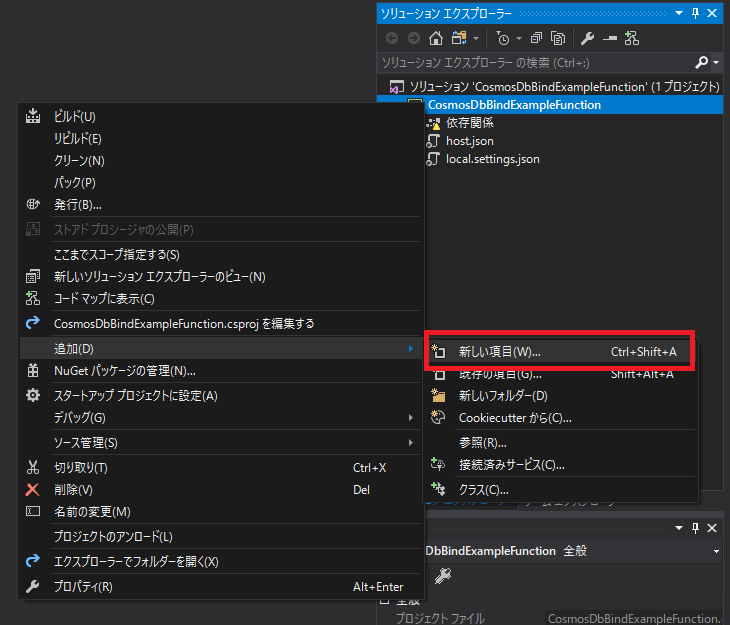Choose NuGet パッケージの管理(N)...
Image resolution: width=730 pixels, height=625 pixels.
click(221, 371)
